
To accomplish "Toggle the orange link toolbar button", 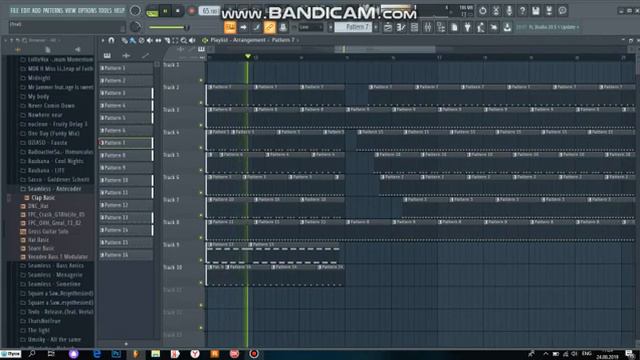I will (269, 27).
